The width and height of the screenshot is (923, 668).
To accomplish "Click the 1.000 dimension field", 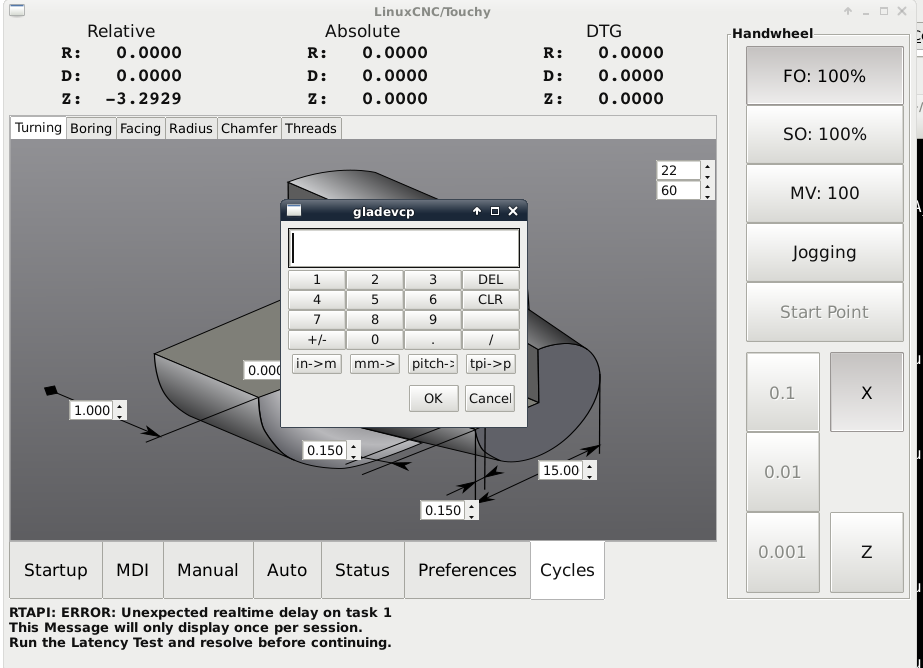I will 92,410.
